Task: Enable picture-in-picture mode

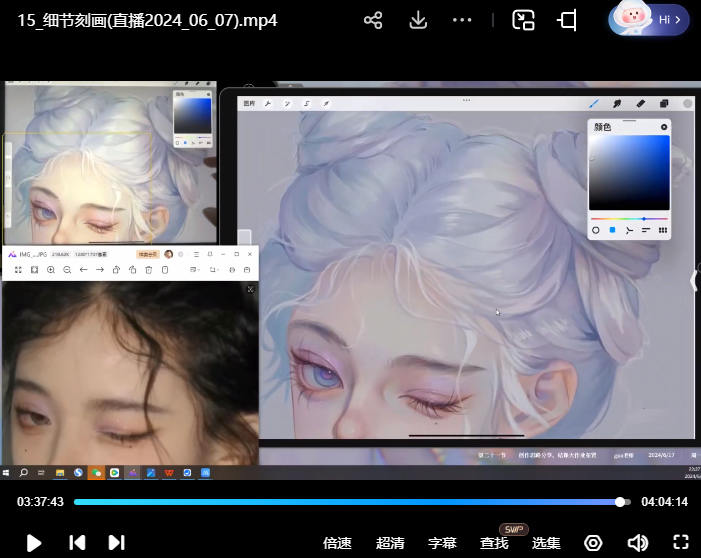Action: [x=523, y=20]
